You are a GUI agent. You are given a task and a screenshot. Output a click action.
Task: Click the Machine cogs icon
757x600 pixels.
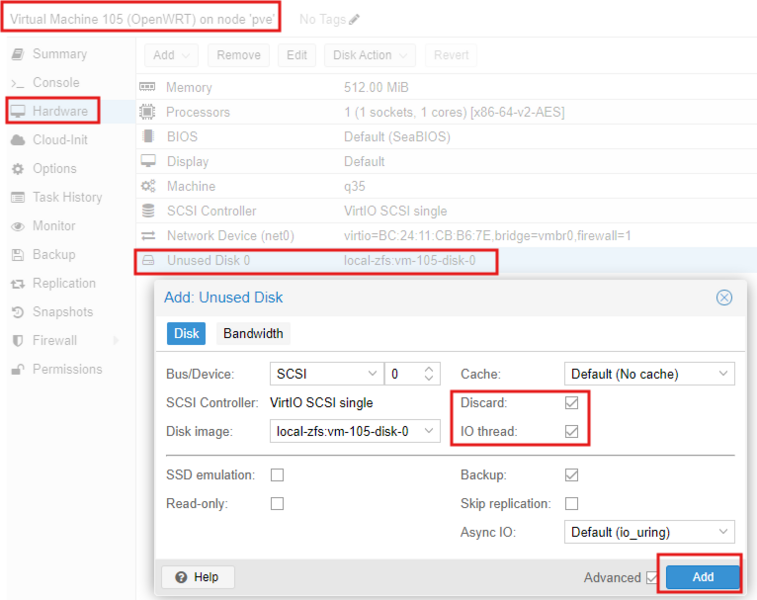148,186
